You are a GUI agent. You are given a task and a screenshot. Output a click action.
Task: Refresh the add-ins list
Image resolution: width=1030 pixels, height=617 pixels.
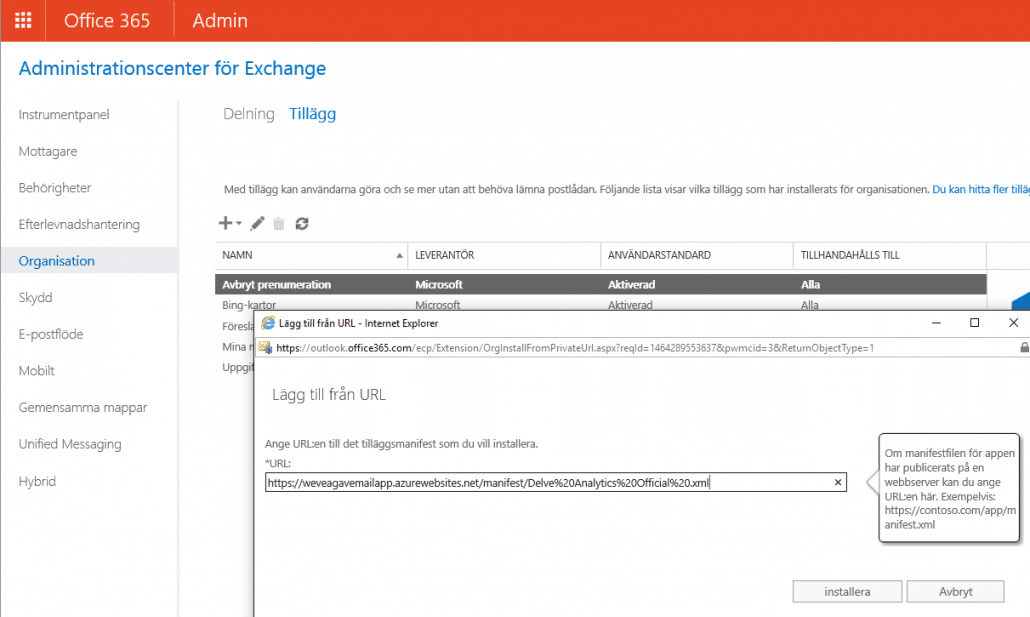302,223
